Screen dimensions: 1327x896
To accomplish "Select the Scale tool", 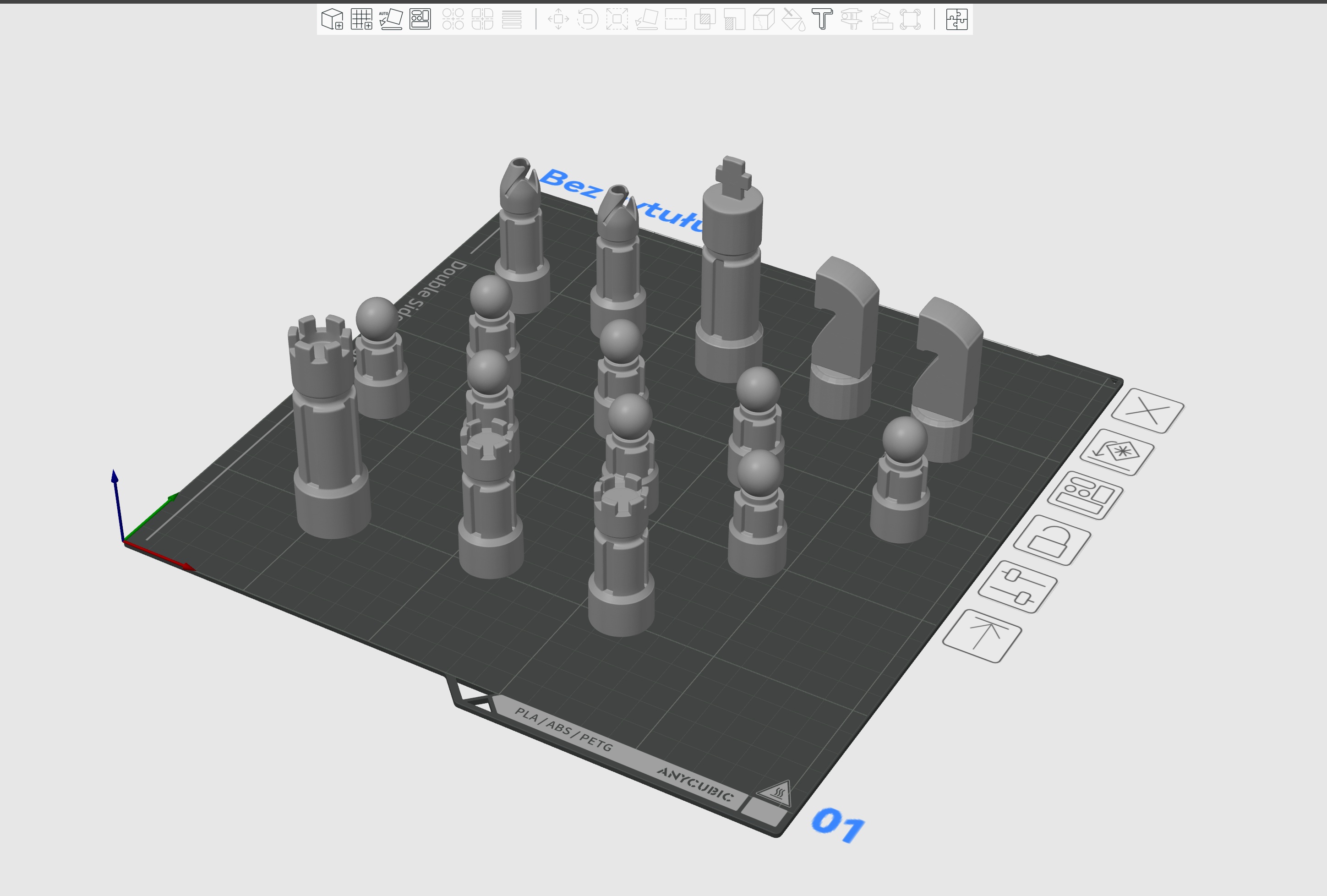I will coord(617,19).
